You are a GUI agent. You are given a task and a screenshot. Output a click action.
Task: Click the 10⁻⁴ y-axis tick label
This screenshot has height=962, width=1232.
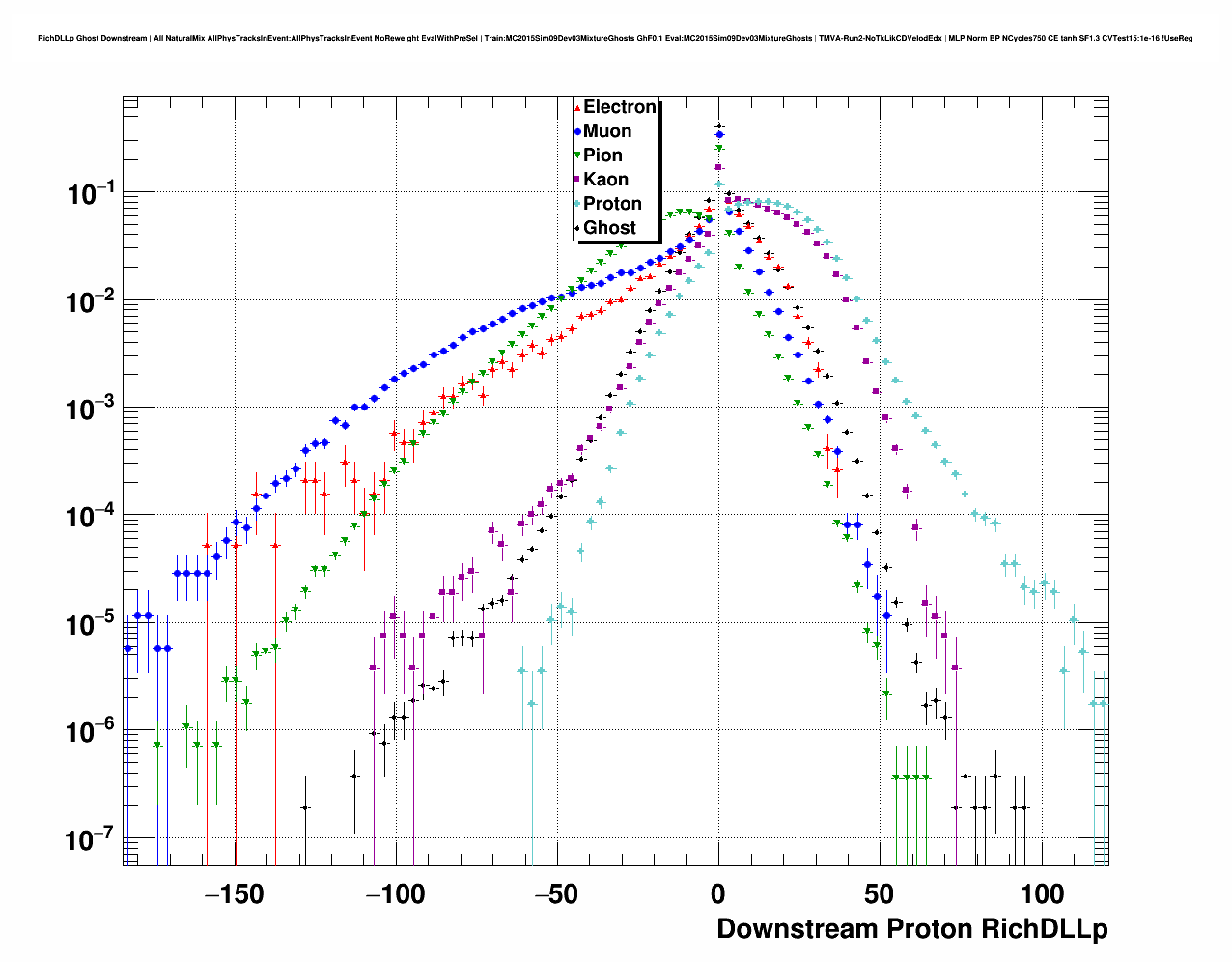pos(92,517)
